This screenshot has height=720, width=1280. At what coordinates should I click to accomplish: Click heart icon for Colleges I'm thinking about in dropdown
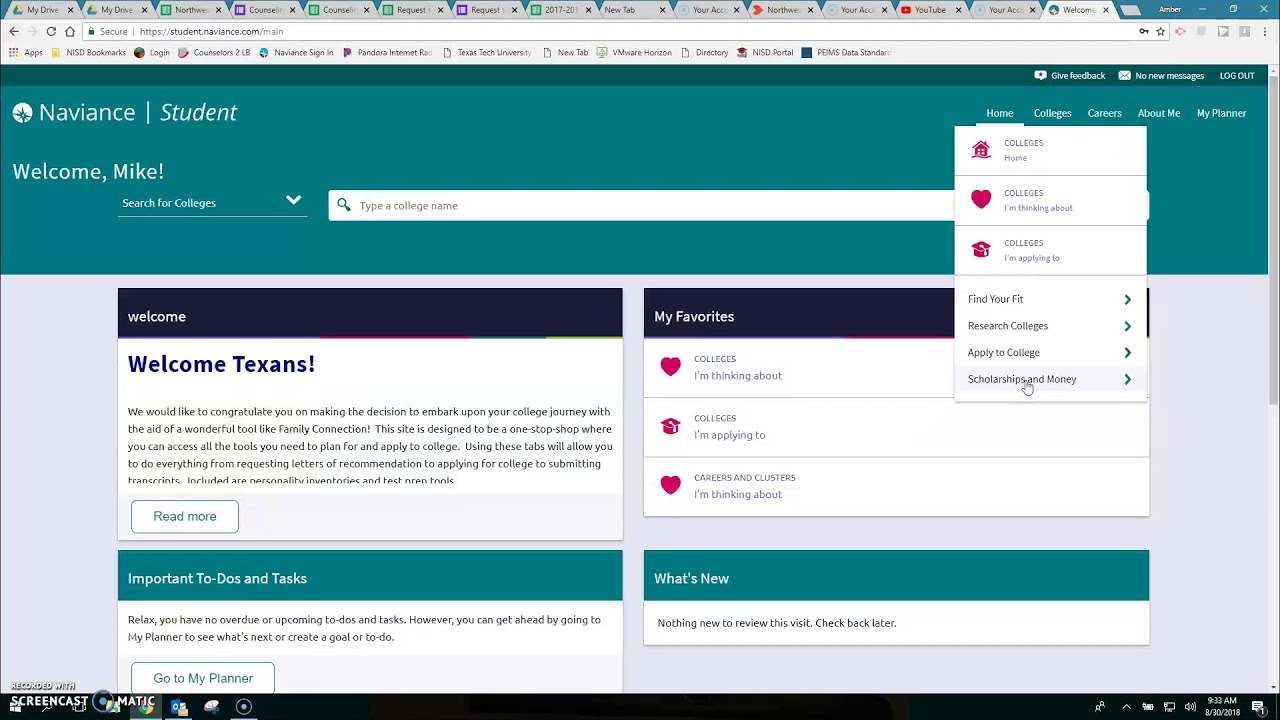pyautogui.click(x=981, y=200)
